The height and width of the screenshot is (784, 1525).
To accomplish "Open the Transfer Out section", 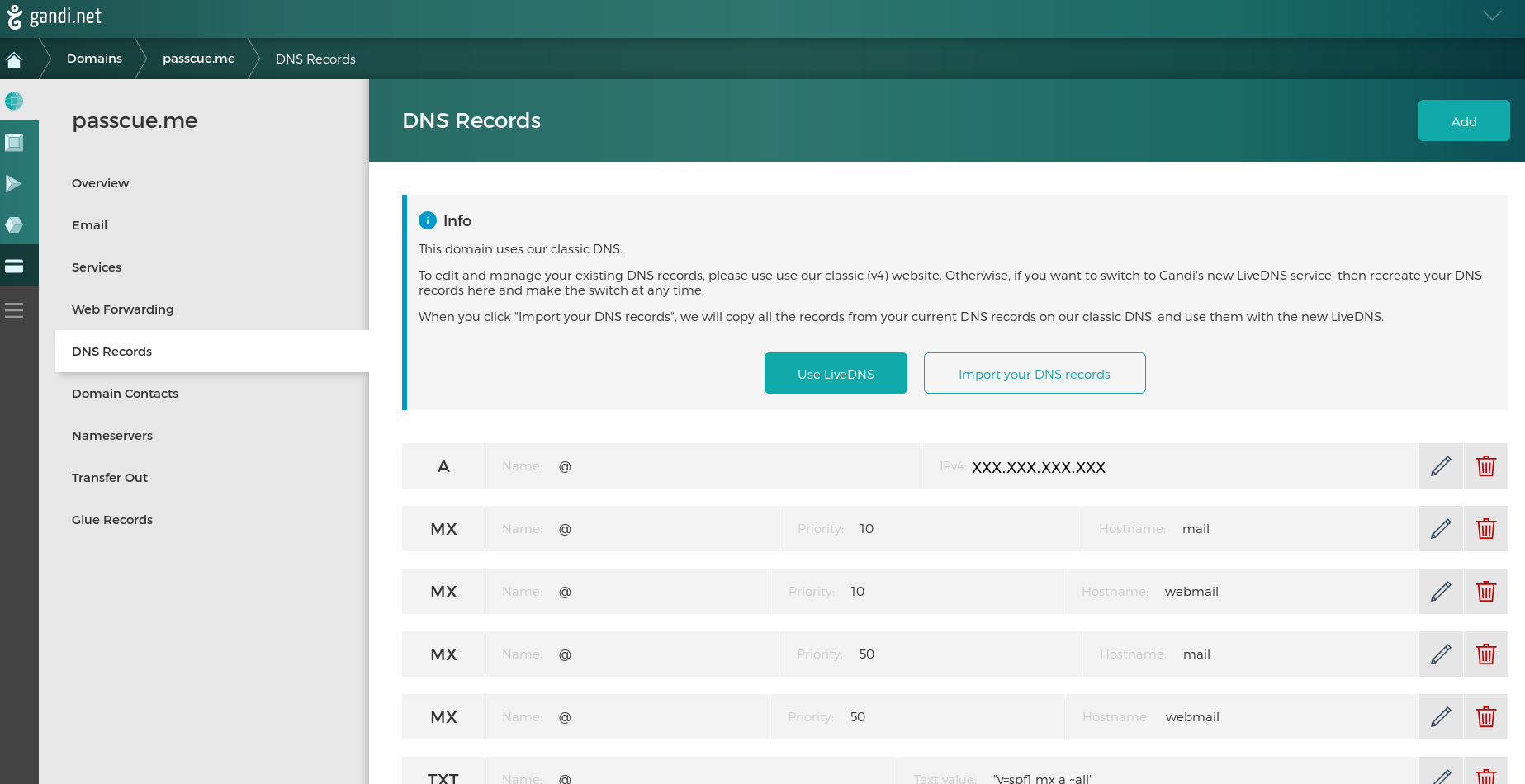I will click(x=110, y=478).
